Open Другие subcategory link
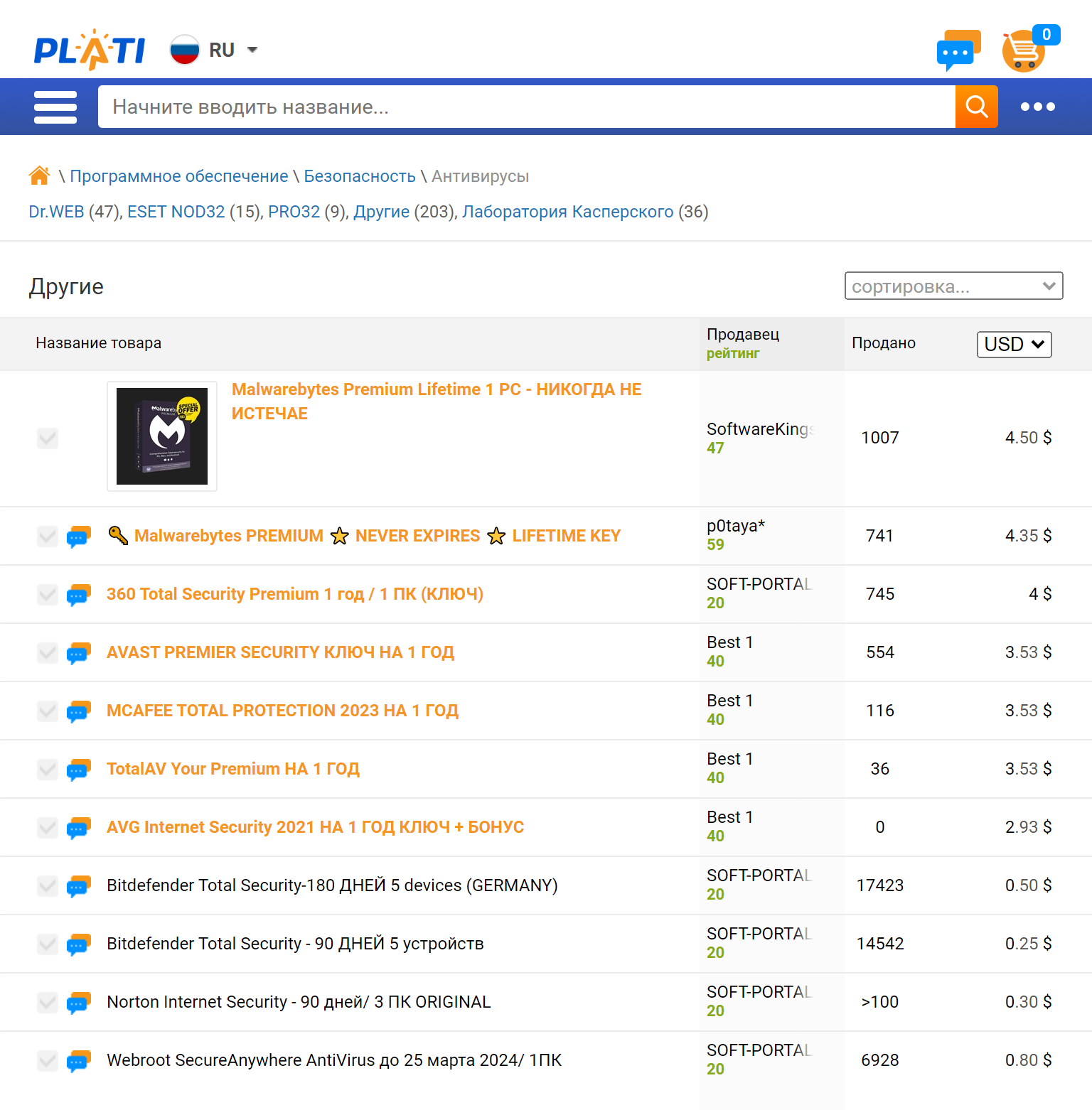Viewport: 1092px width, 1110px height. pos(382,212)
